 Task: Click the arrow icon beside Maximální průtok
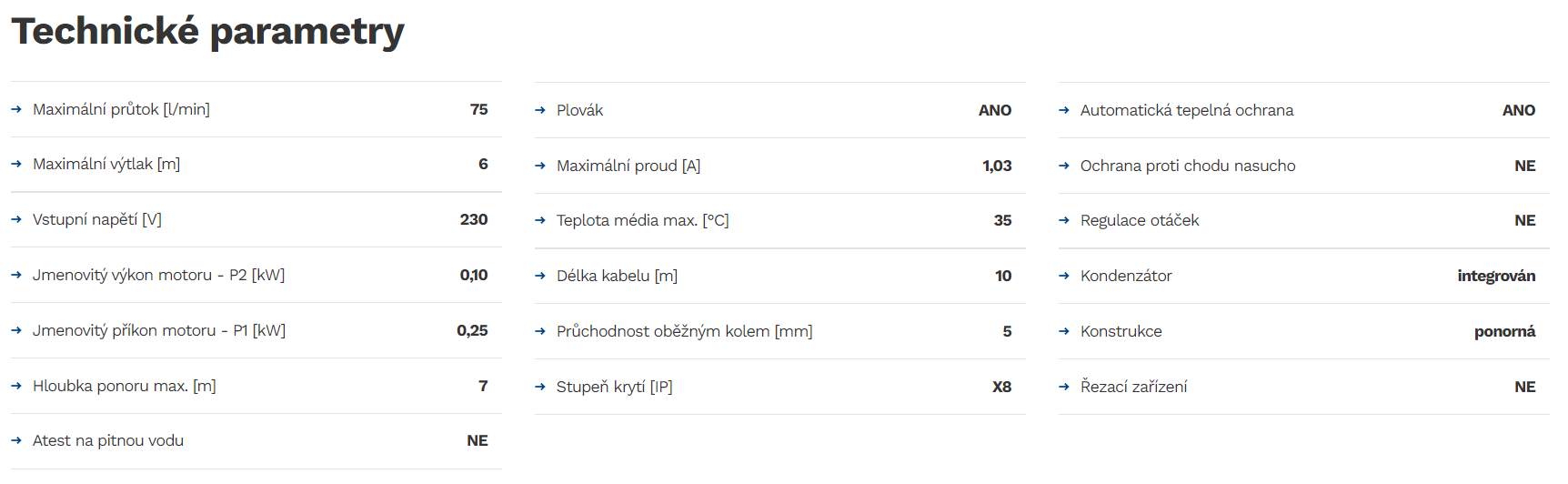click(16, 109)
